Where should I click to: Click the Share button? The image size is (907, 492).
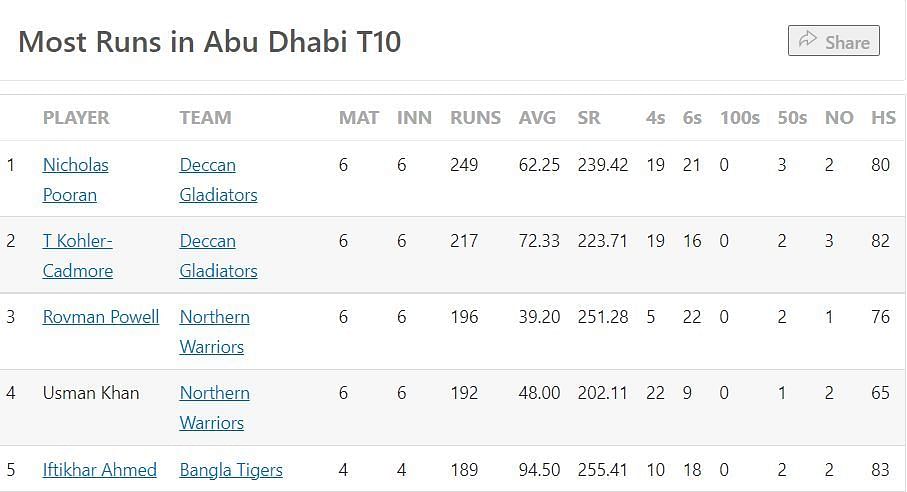pos(834,41)
